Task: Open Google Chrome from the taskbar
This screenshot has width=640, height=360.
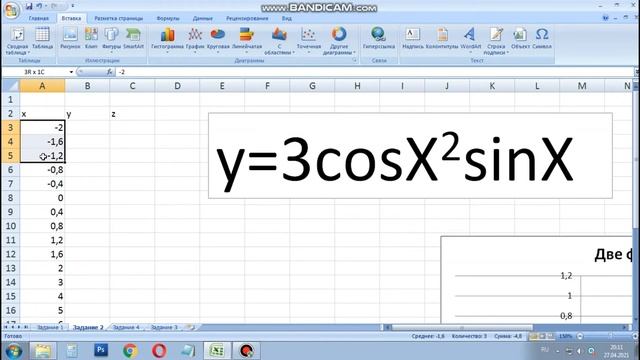Action: click(x=130, y=351)
